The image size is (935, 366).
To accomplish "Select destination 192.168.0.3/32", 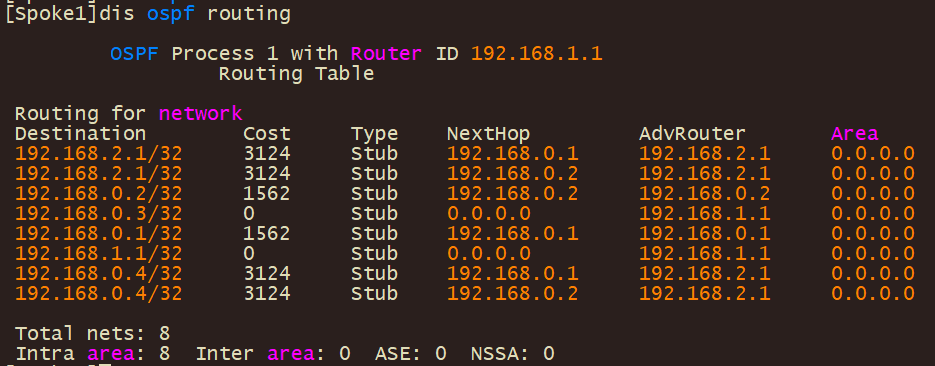I will [98, 213].
